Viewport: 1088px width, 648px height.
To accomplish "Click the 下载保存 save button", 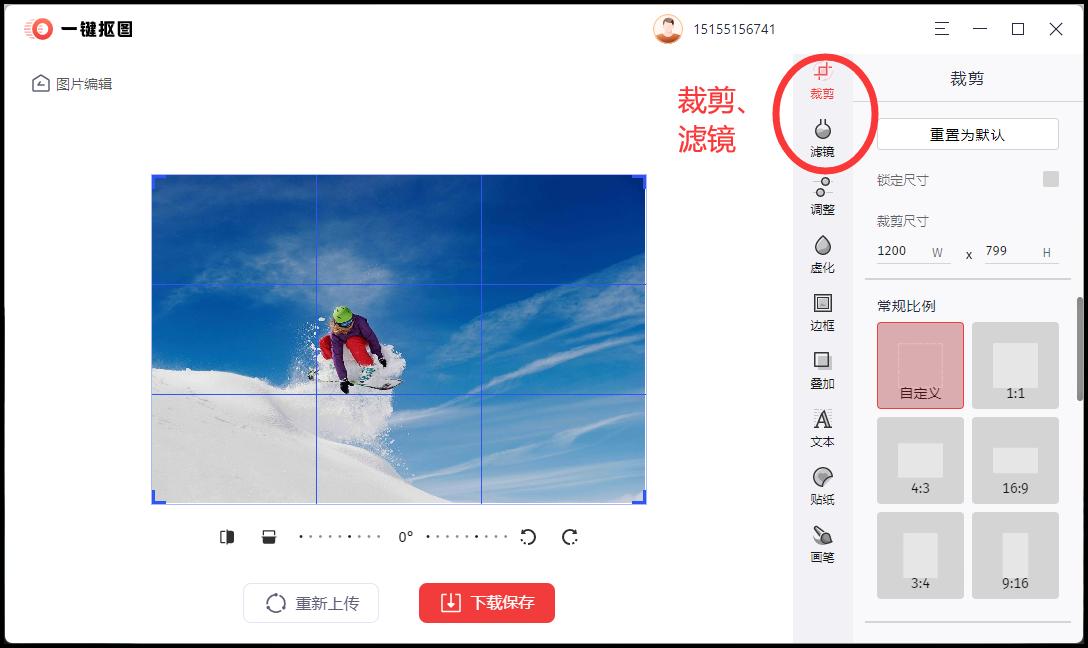I will click(x=486, y=603).
